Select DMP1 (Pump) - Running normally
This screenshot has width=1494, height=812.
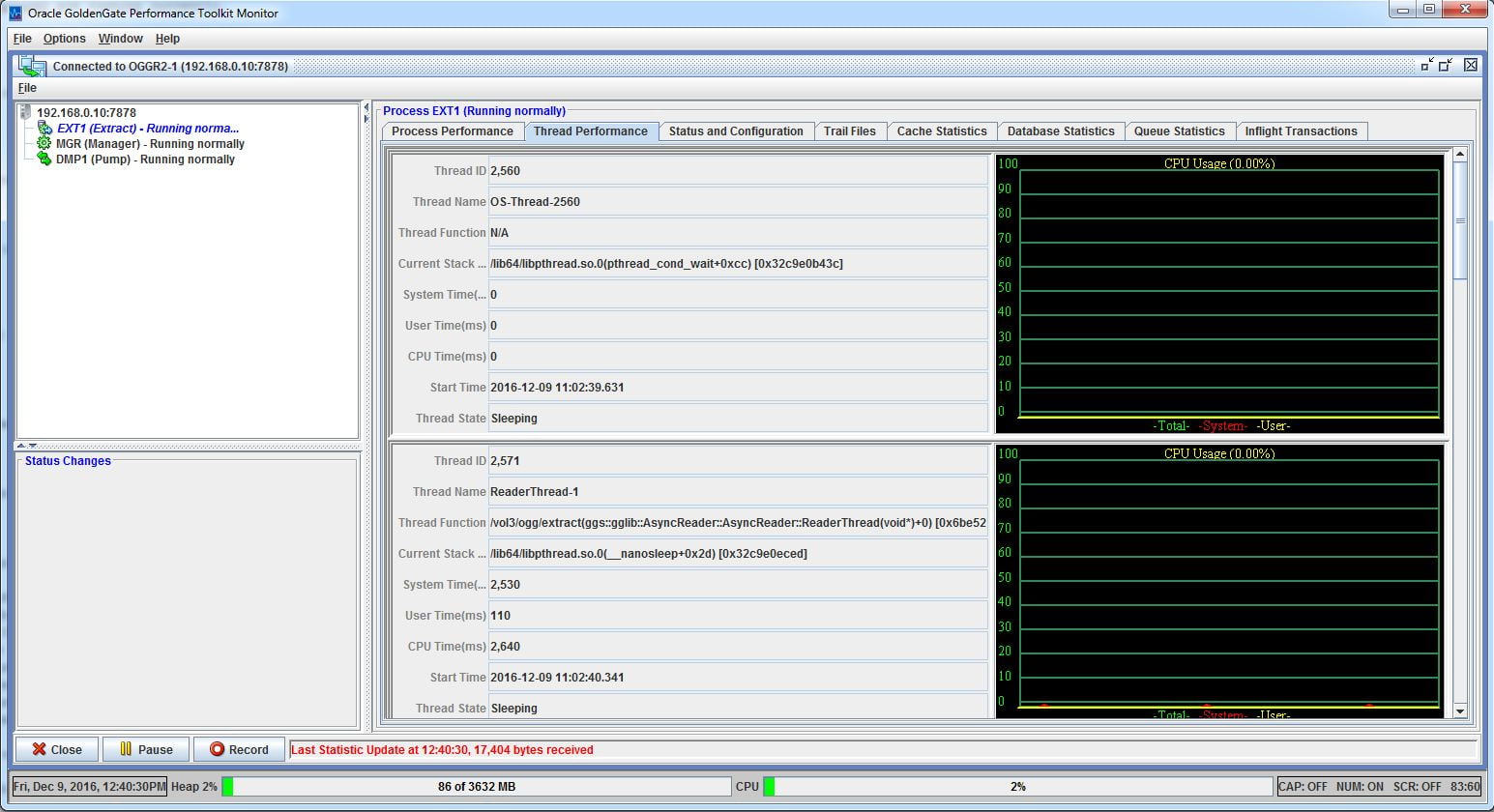click(145, 159)
